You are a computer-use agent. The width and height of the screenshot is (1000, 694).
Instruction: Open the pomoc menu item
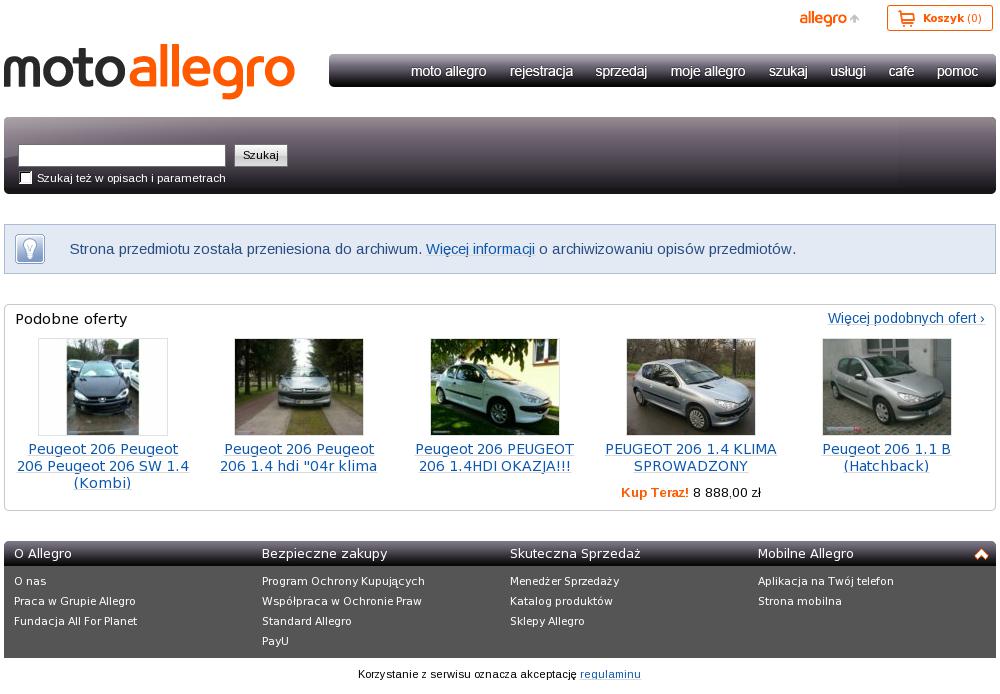pos(957,71)
